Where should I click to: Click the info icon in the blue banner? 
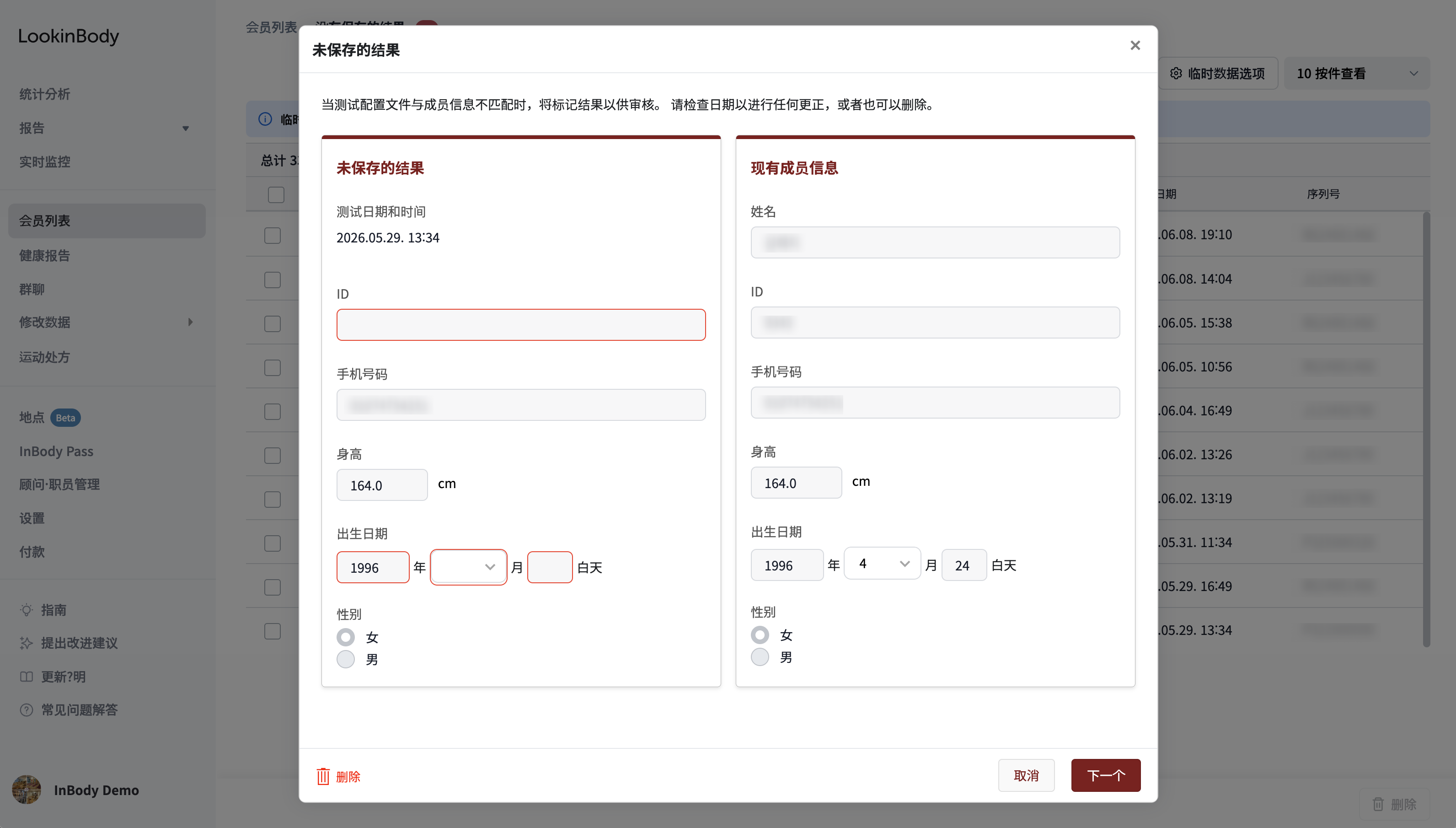point(265,119)
